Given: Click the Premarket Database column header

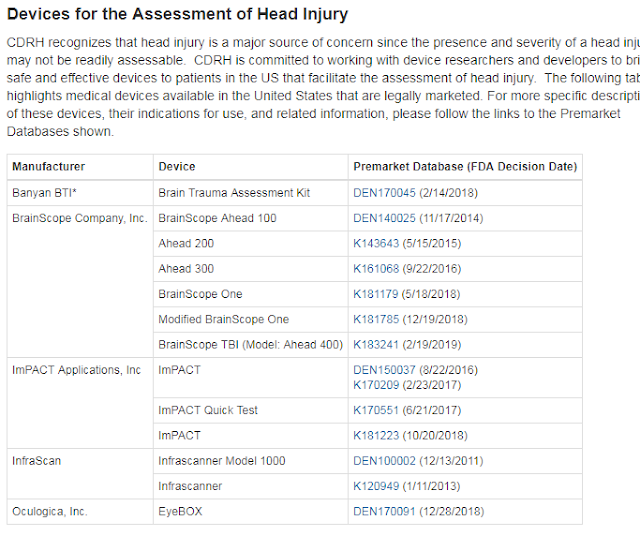Looking at the screenshot, I should (x=465, y=167).
